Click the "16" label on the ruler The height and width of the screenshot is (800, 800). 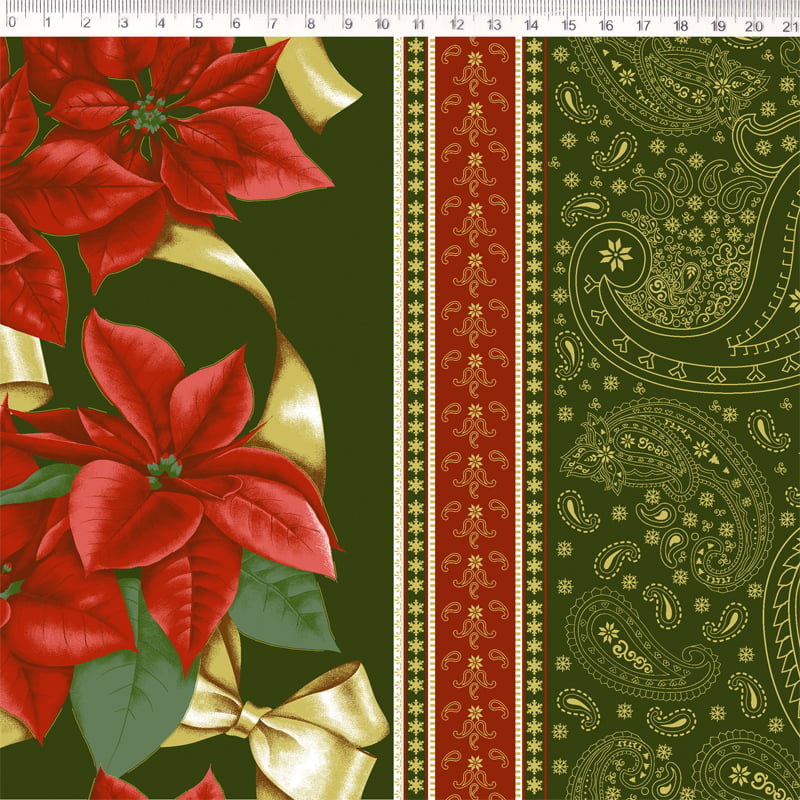click(606, 25)
